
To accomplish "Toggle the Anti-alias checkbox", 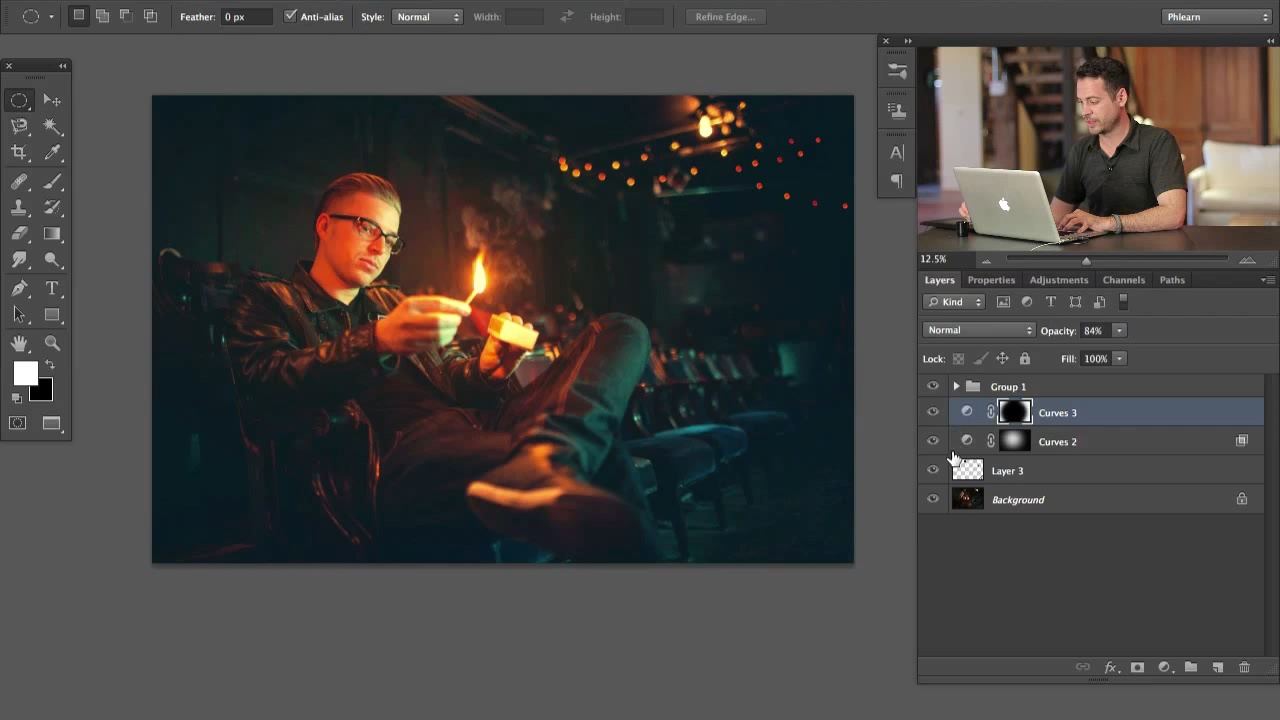I will [291, 17].
